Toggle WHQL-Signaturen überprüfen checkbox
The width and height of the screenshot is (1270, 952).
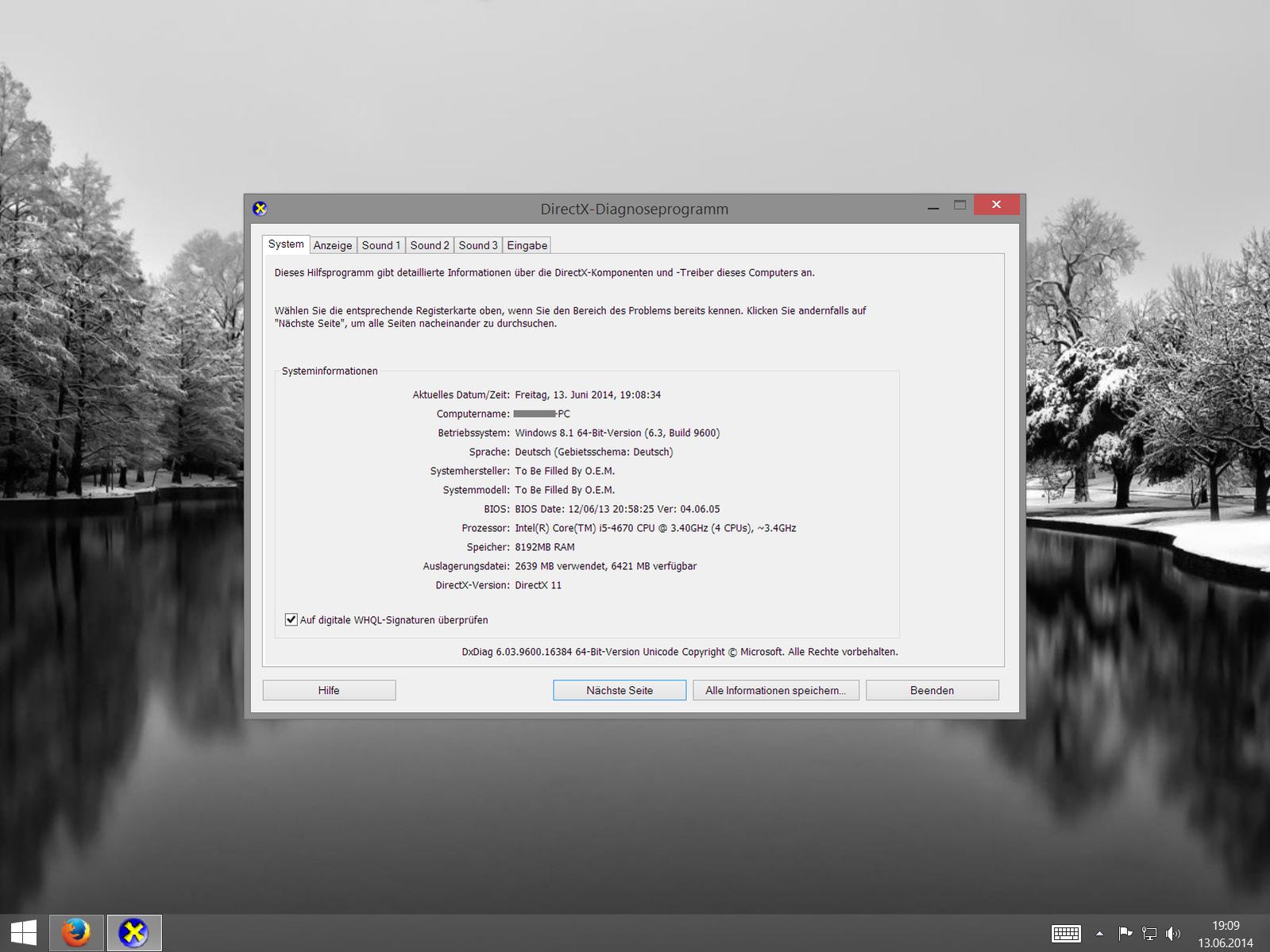291,619
